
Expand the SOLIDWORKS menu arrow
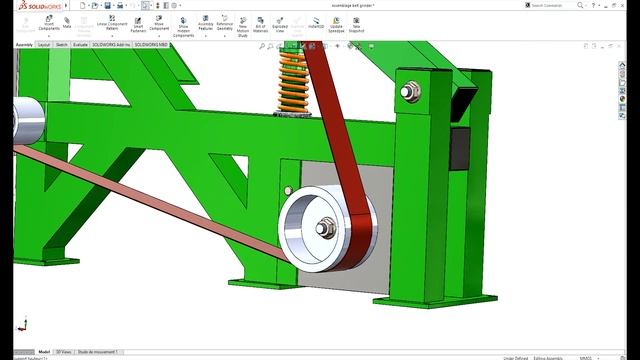66,5
